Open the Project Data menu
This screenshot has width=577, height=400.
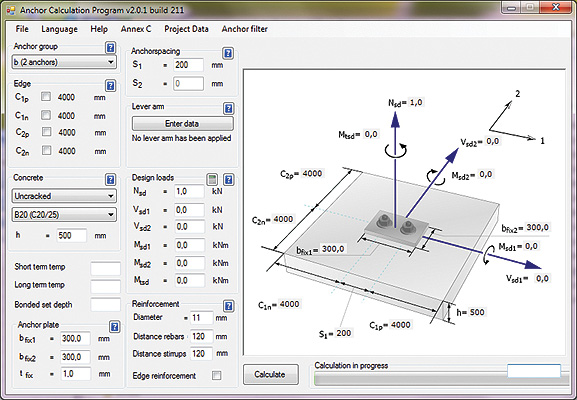click(186, 29)
